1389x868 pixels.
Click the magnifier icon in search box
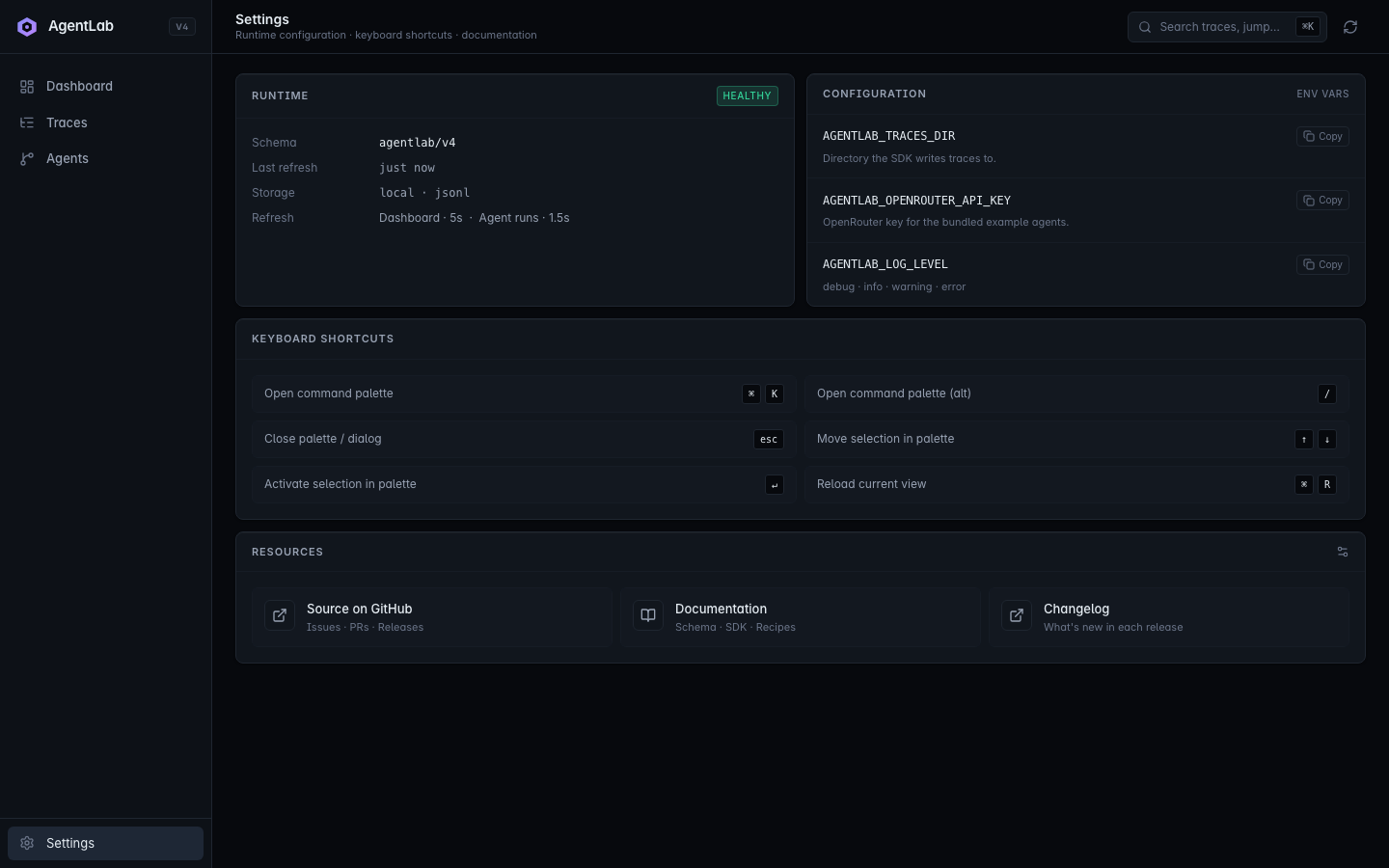point(1145,27)
